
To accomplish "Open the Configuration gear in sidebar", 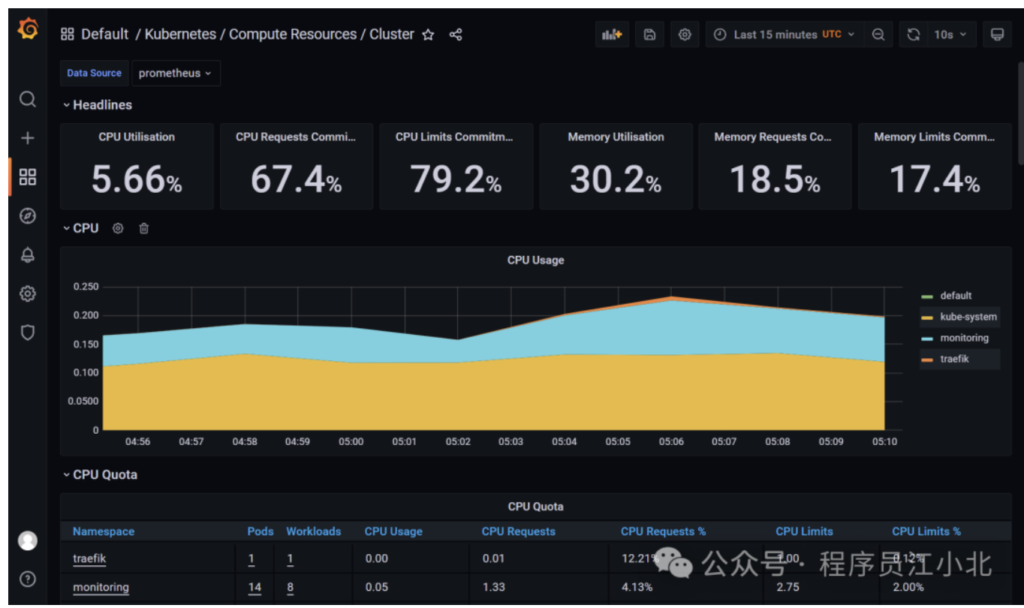I will [28, 294].
